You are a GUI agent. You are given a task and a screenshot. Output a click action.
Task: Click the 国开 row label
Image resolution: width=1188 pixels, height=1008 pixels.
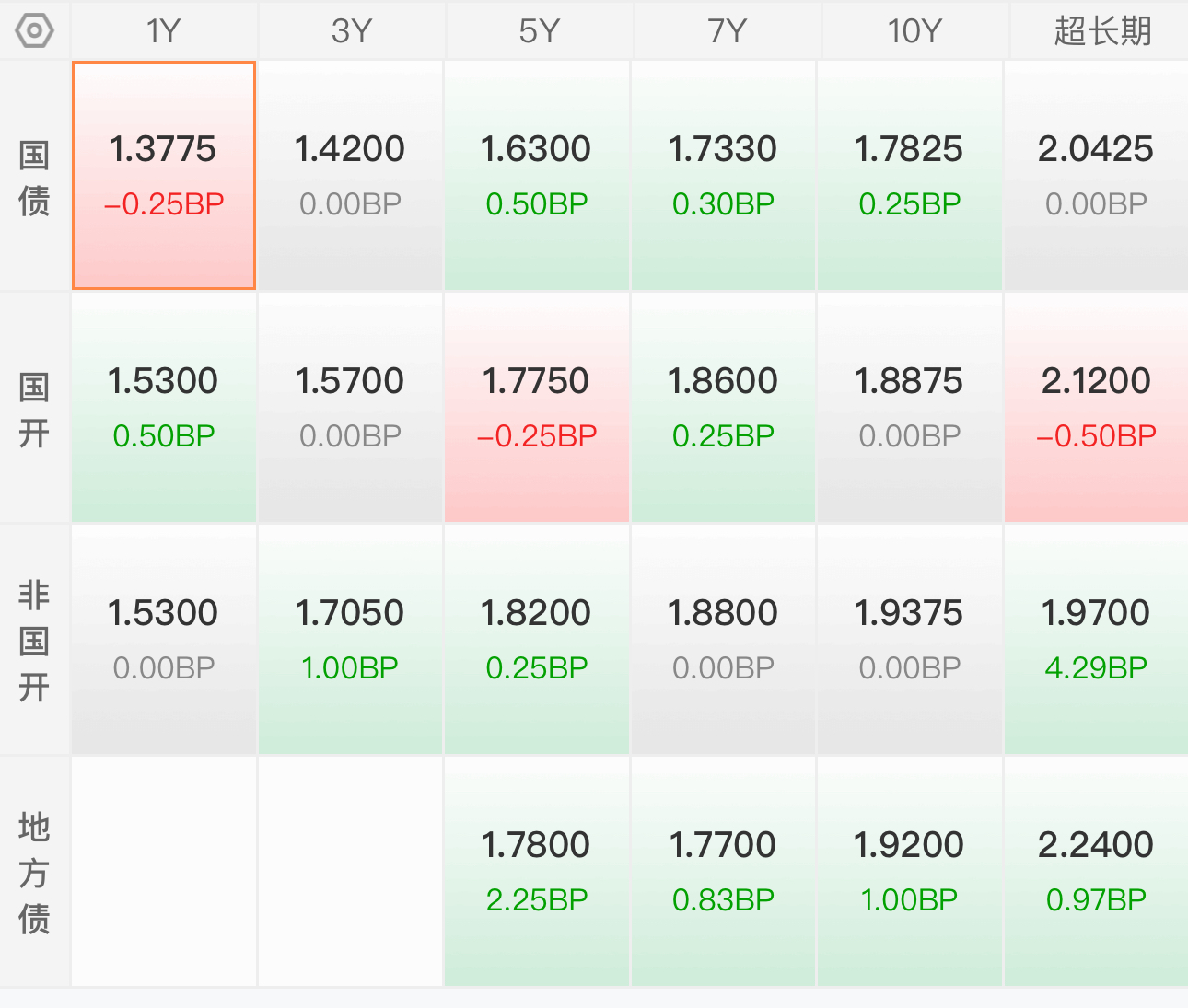tap(34, 409)
